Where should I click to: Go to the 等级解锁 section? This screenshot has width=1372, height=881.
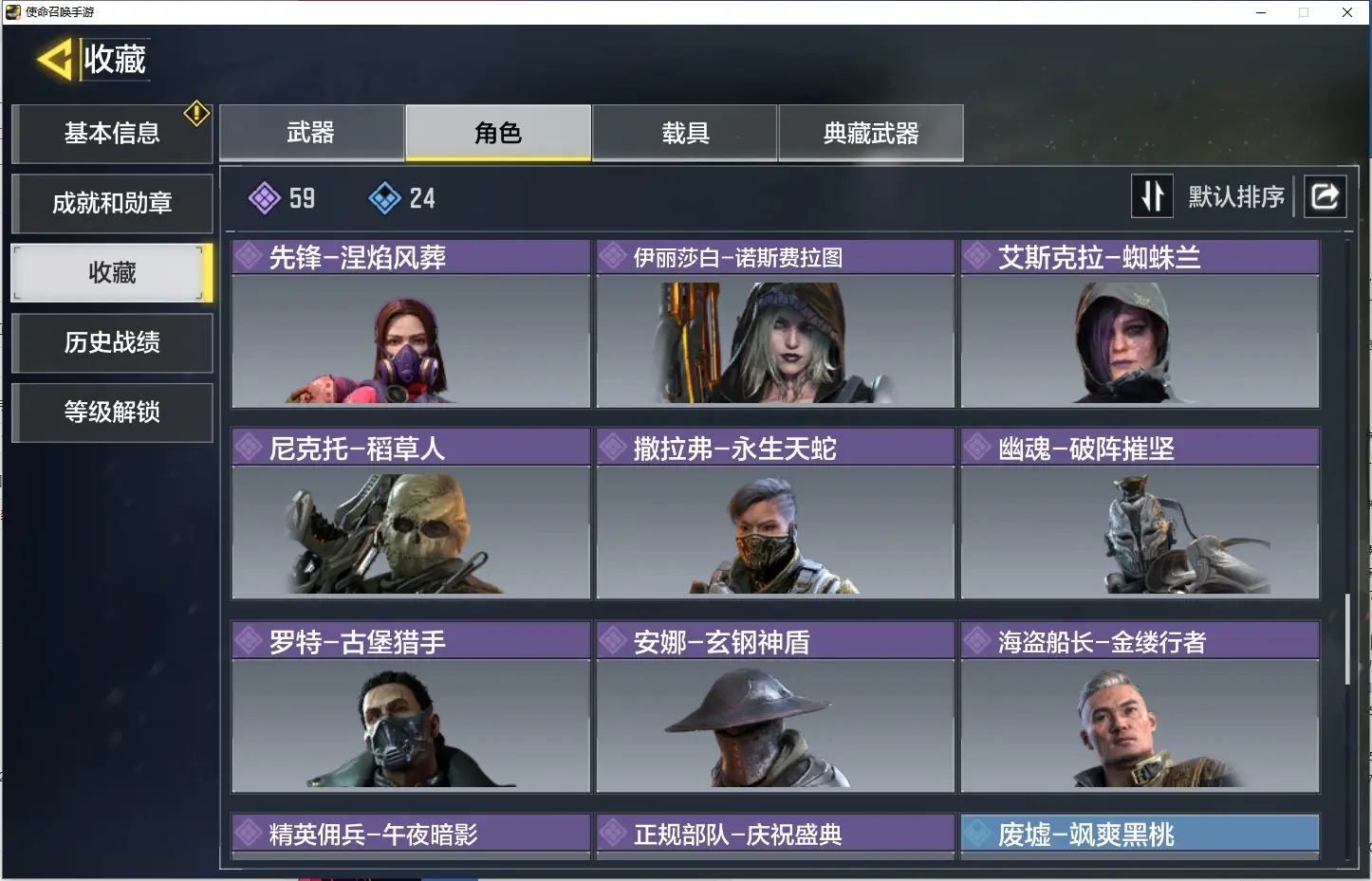click(x=112, y=412)
